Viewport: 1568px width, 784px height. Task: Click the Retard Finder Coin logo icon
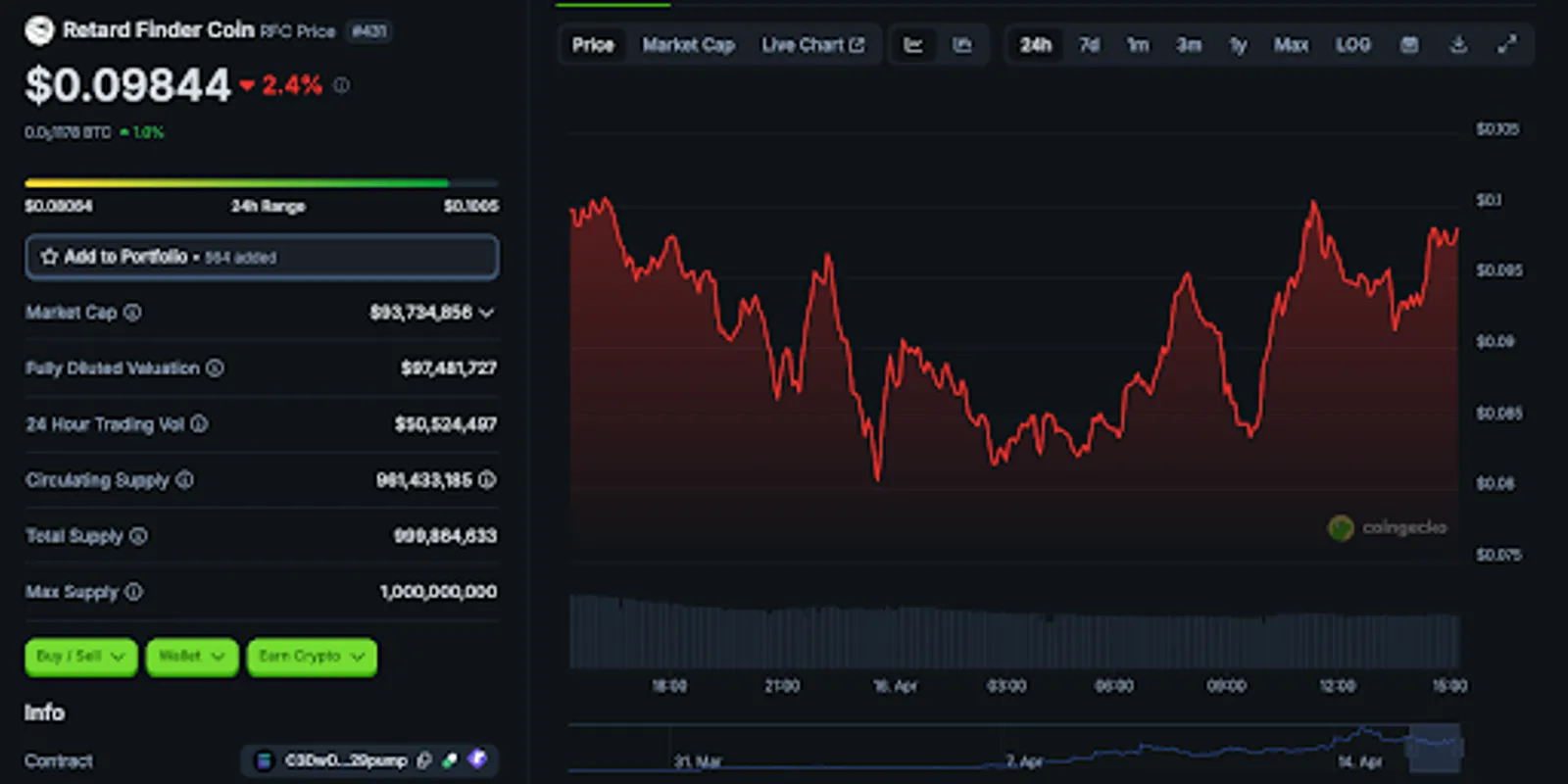pyautogui.click(x=39, y=30)
